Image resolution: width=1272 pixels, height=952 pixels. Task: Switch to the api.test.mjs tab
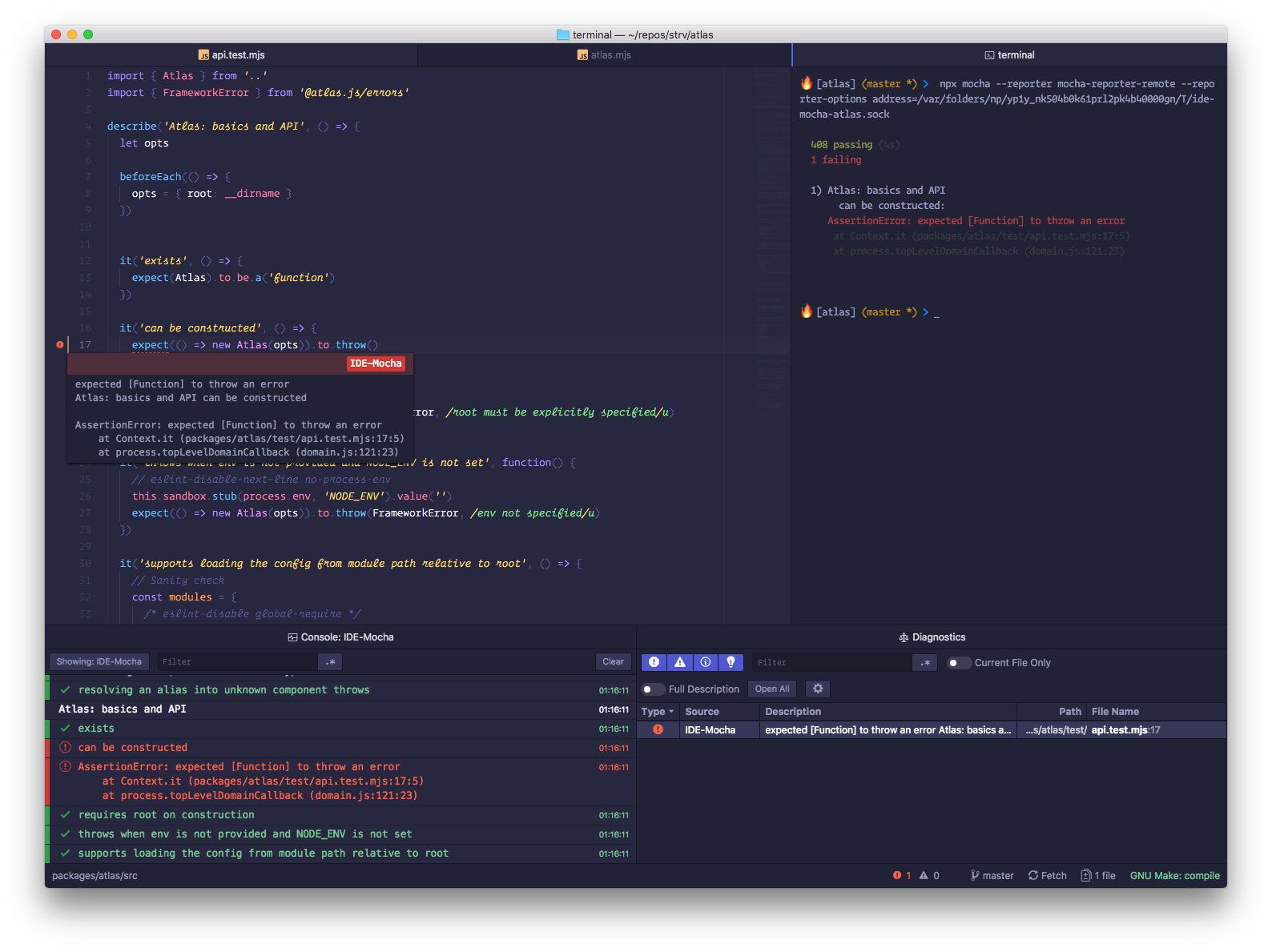coord(231,55)
